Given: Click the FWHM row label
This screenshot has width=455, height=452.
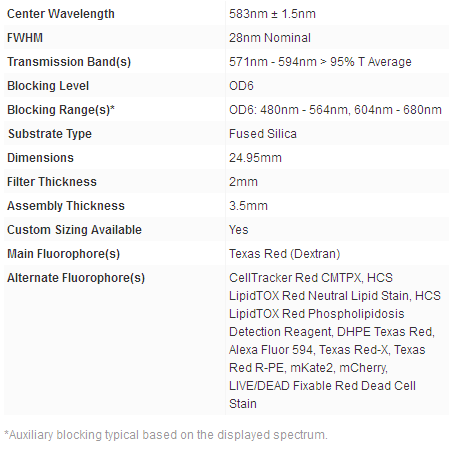Looking at the screenshot, I should point(25,38).
